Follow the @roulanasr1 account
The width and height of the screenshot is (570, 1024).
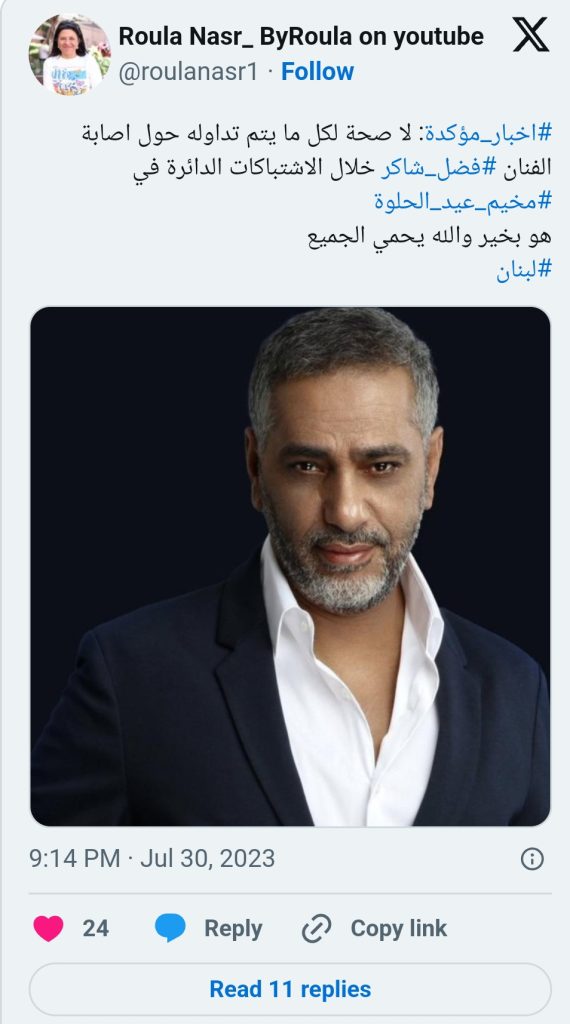coord(317,71)
